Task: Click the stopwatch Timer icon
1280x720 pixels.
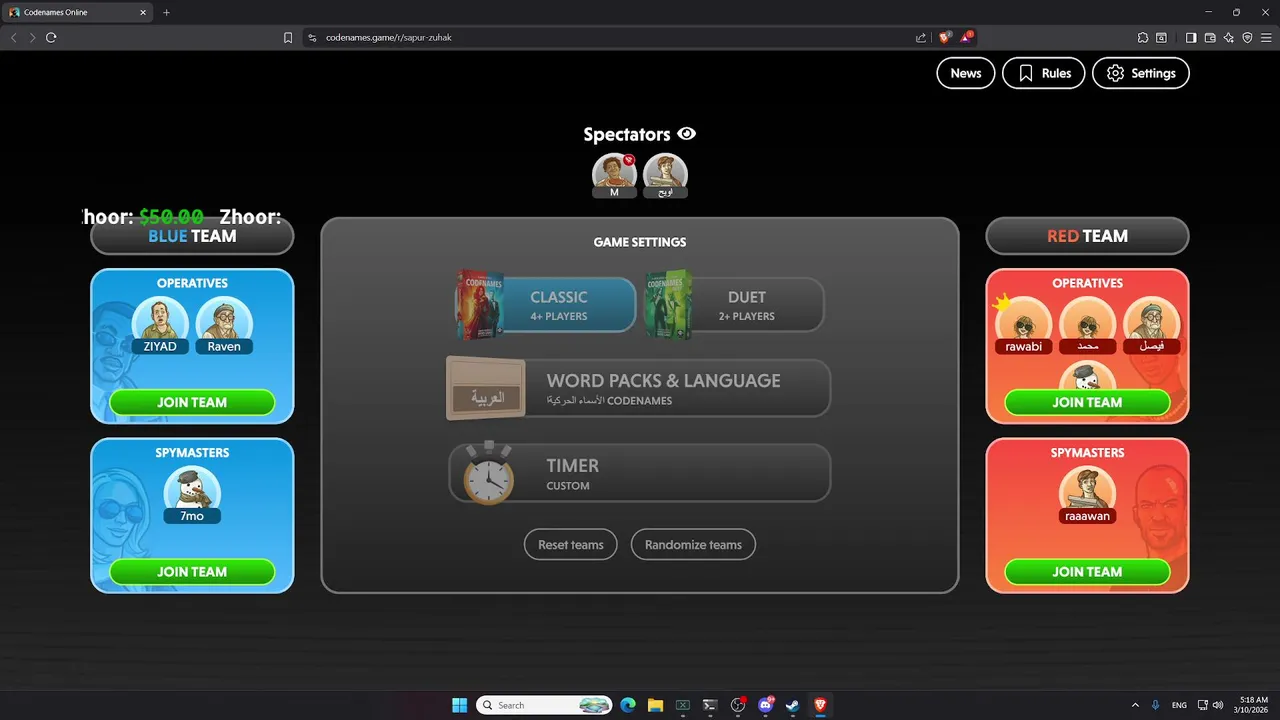Action: (x=488, y=473)
